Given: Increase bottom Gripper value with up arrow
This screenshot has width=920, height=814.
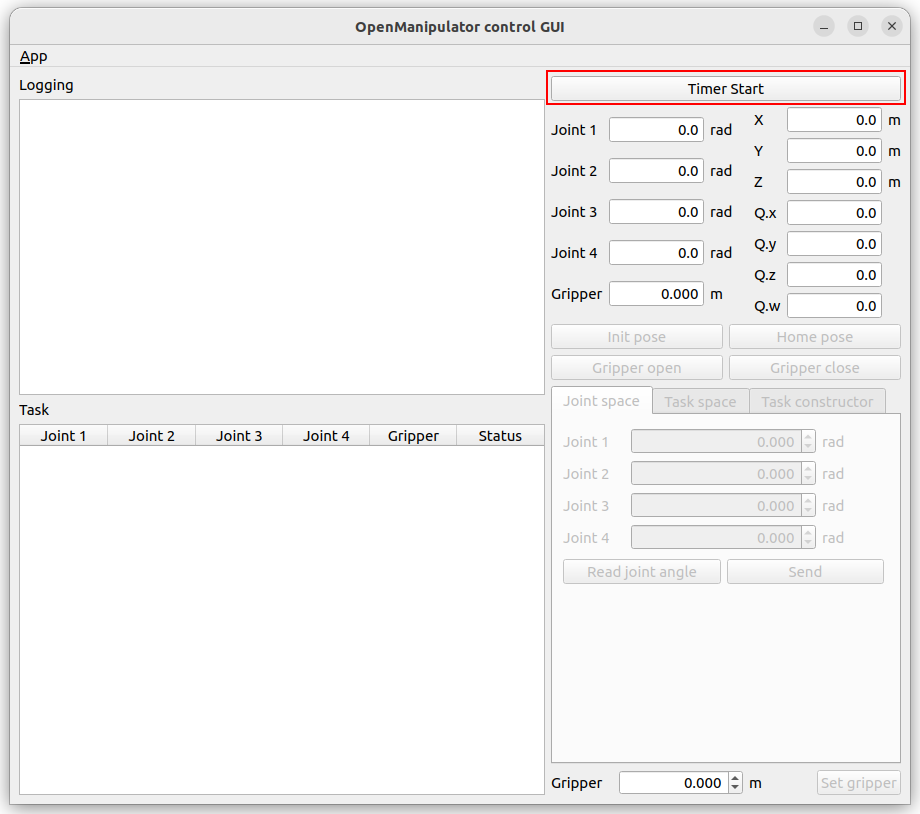Looking at the screenshot, I should tap(736, 778).
